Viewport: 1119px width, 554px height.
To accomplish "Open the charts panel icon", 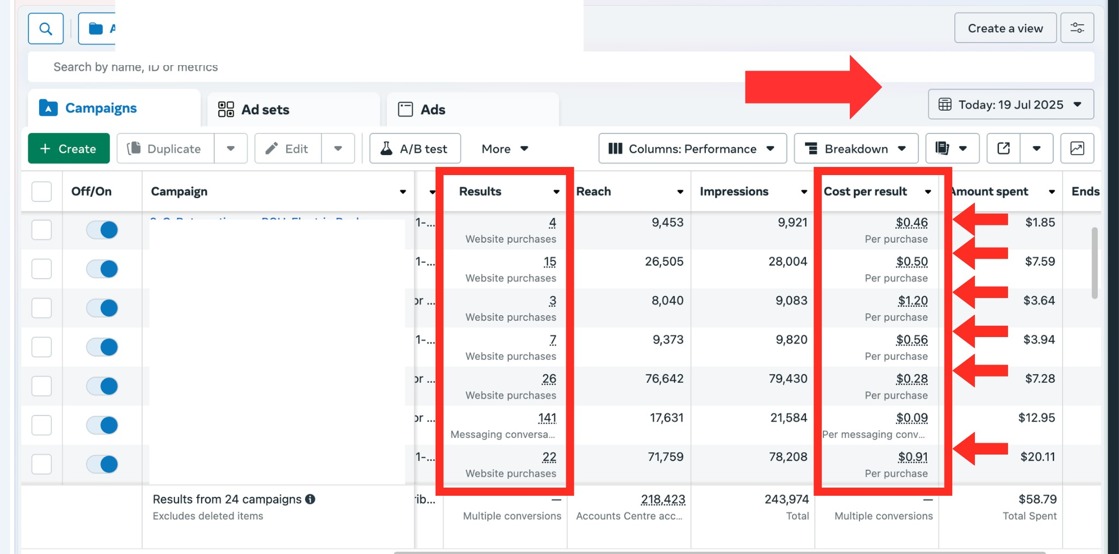I will [1077, 149].
